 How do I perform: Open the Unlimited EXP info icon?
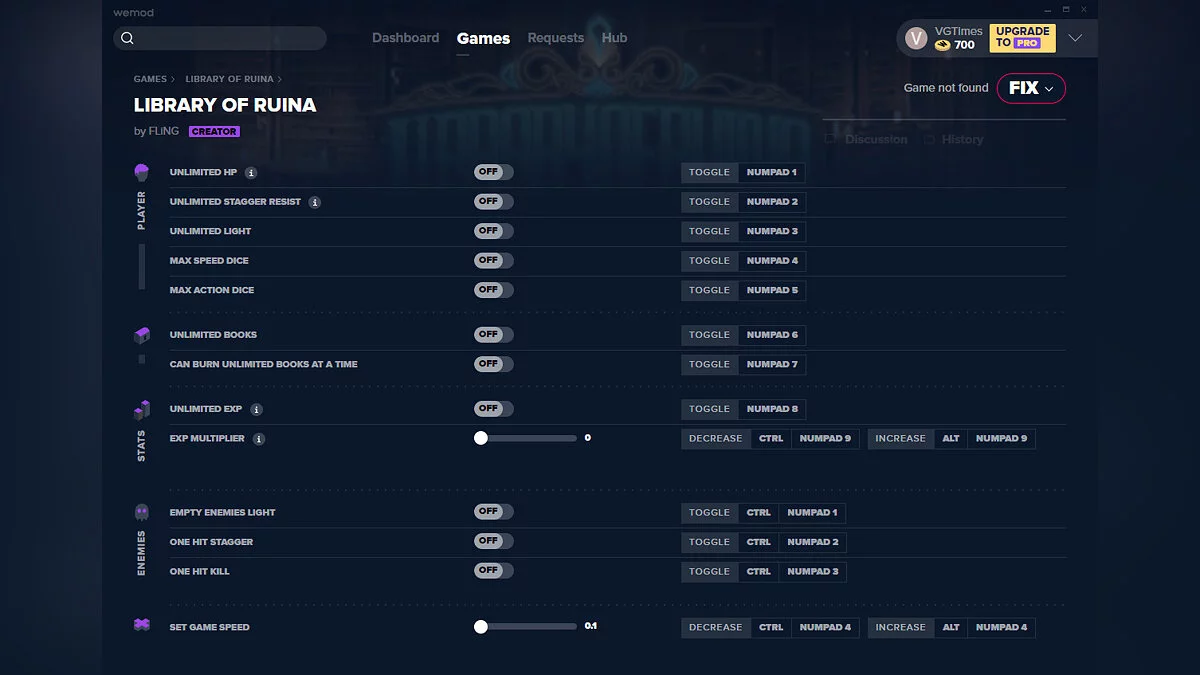257,409
